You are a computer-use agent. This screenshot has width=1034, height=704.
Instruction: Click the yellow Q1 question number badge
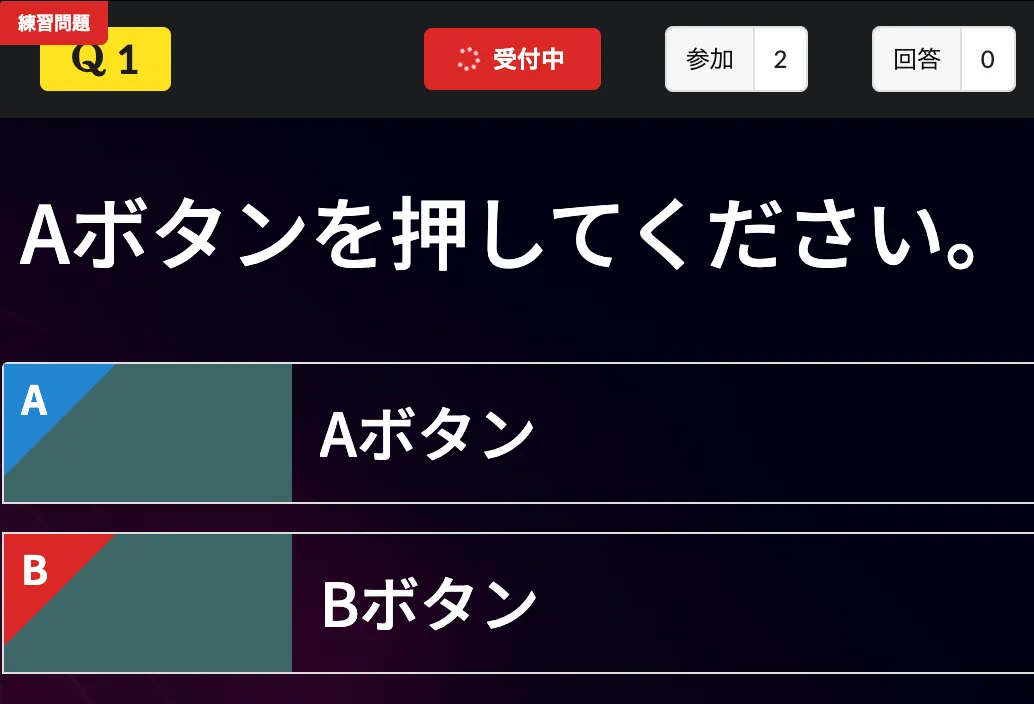click(105, 59)
